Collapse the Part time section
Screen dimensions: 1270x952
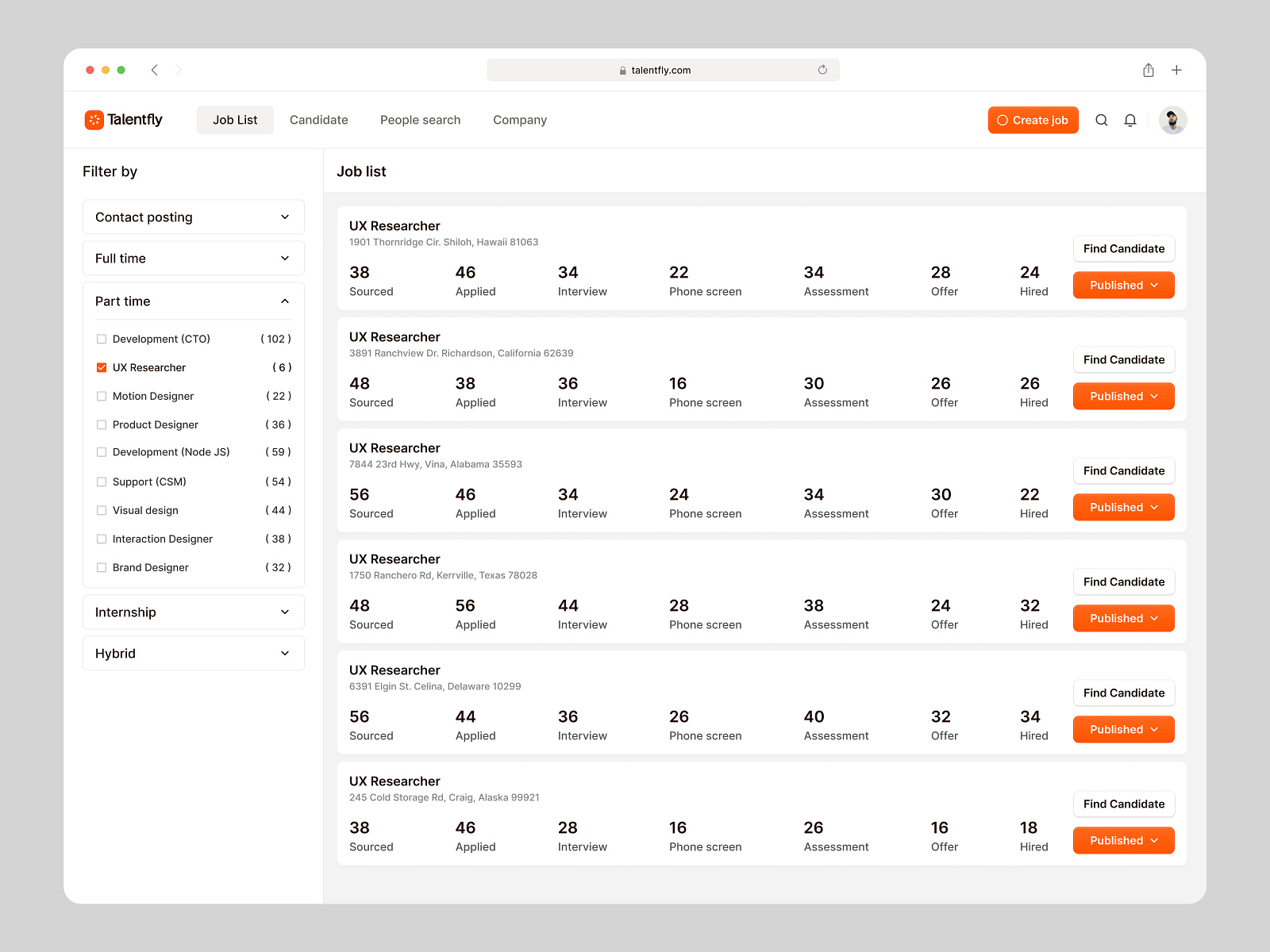(x=285, y=301)
